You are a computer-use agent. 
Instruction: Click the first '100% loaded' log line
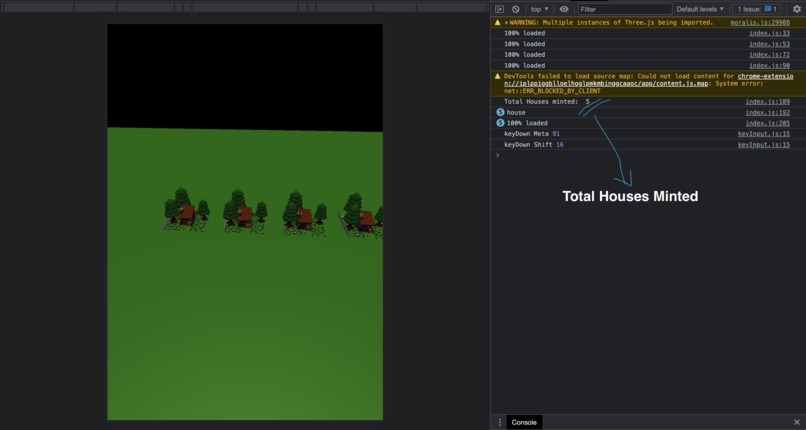(x=524, y=33)
